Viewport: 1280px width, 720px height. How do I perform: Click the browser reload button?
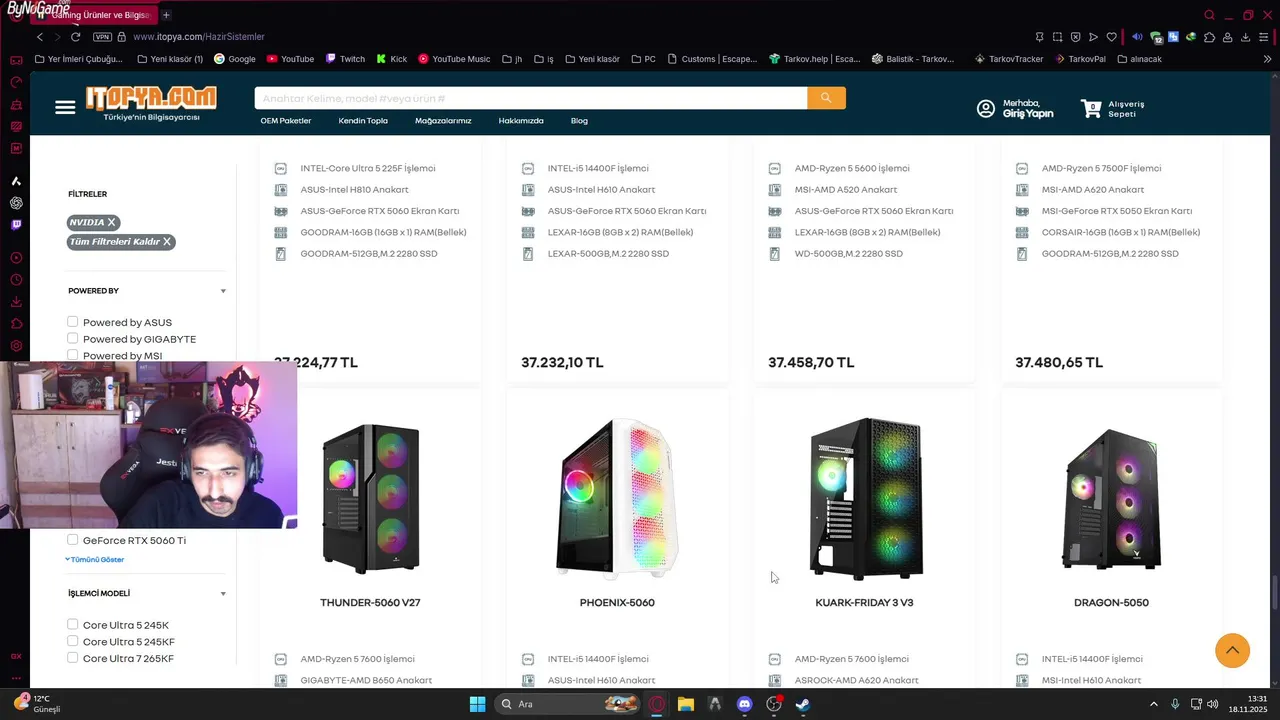coord(75,37)
